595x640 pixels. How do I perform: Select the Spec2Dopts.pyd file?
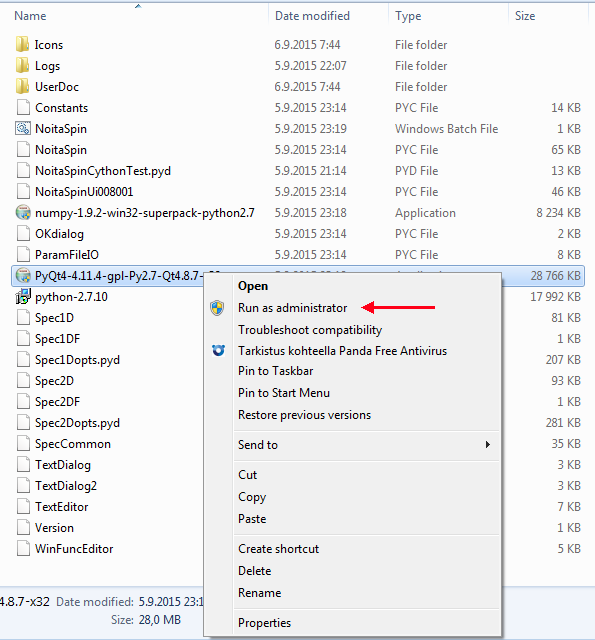point(77,423)
